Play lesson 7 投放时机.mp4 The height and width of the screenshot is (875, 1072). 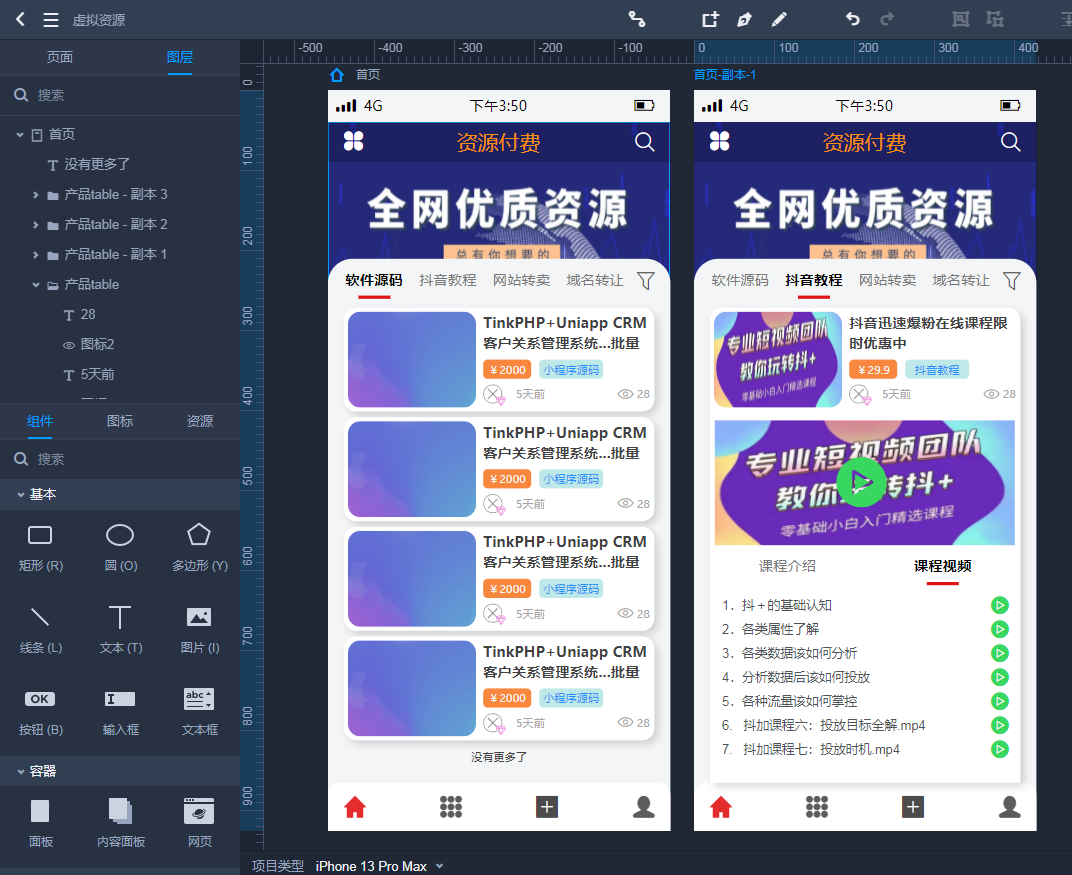(x=1000, y=749)
